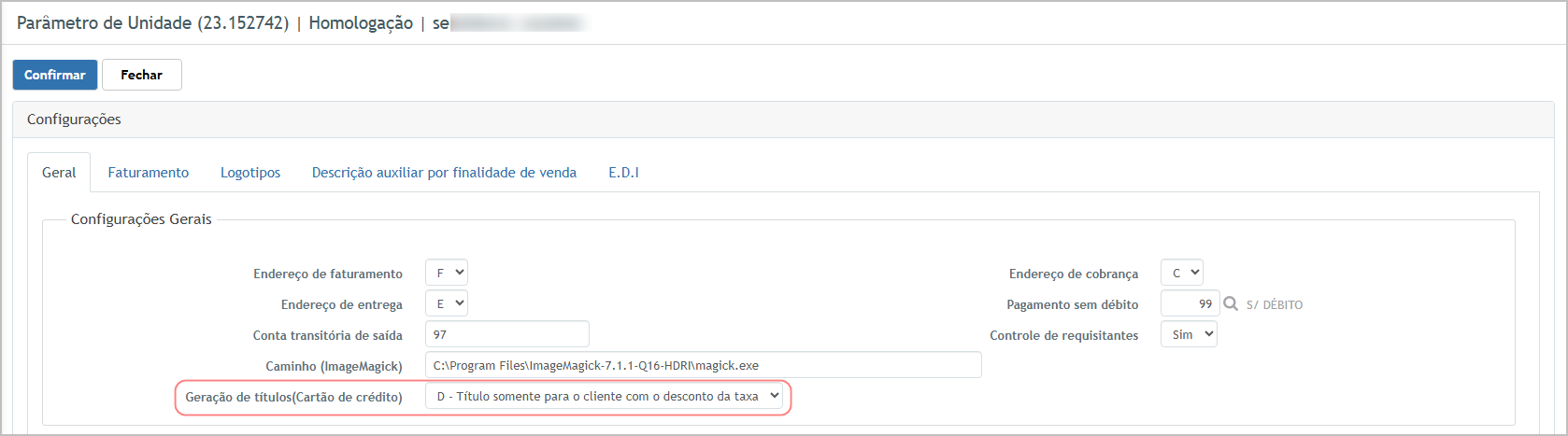The image size is (1568, 436).
Task: Click the Caminho (ImageMagick) label
Action: point(334,366)
